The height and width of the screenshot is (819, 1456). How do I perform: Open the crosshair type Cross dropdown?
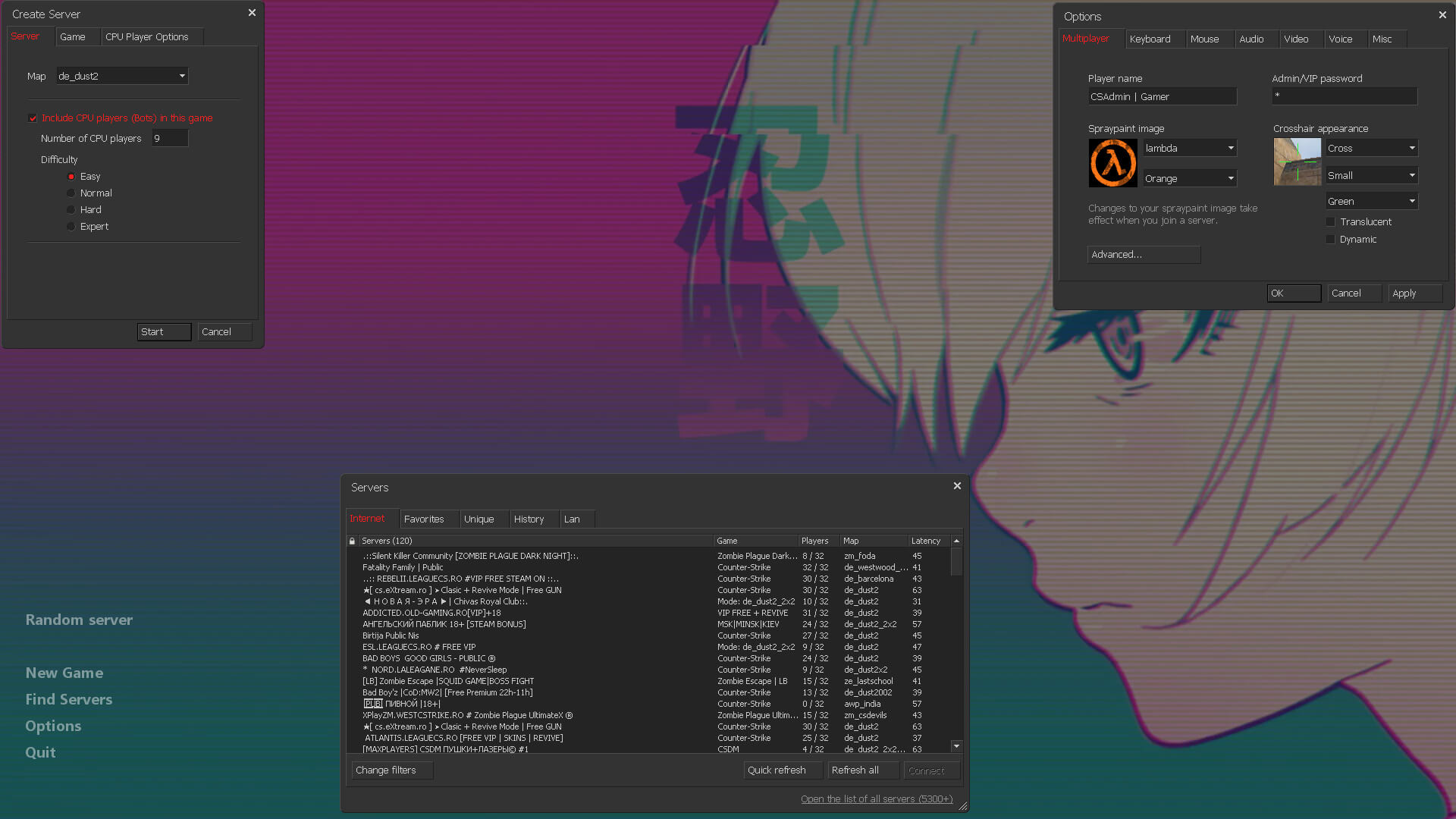(x=1372, y=148)
